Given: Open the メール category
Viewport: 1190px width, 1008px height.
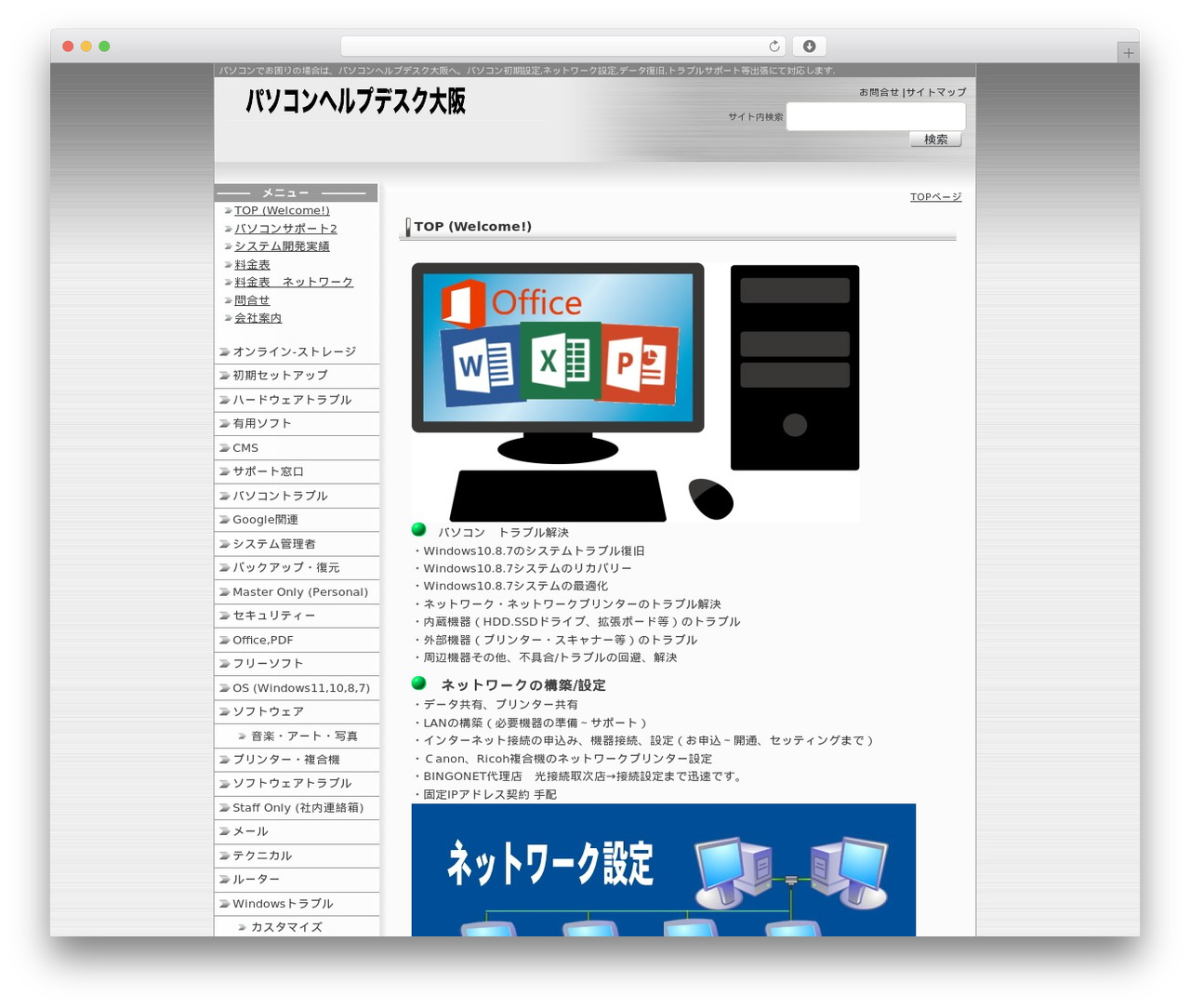Looking at the screenshot, I should point(297,832).
